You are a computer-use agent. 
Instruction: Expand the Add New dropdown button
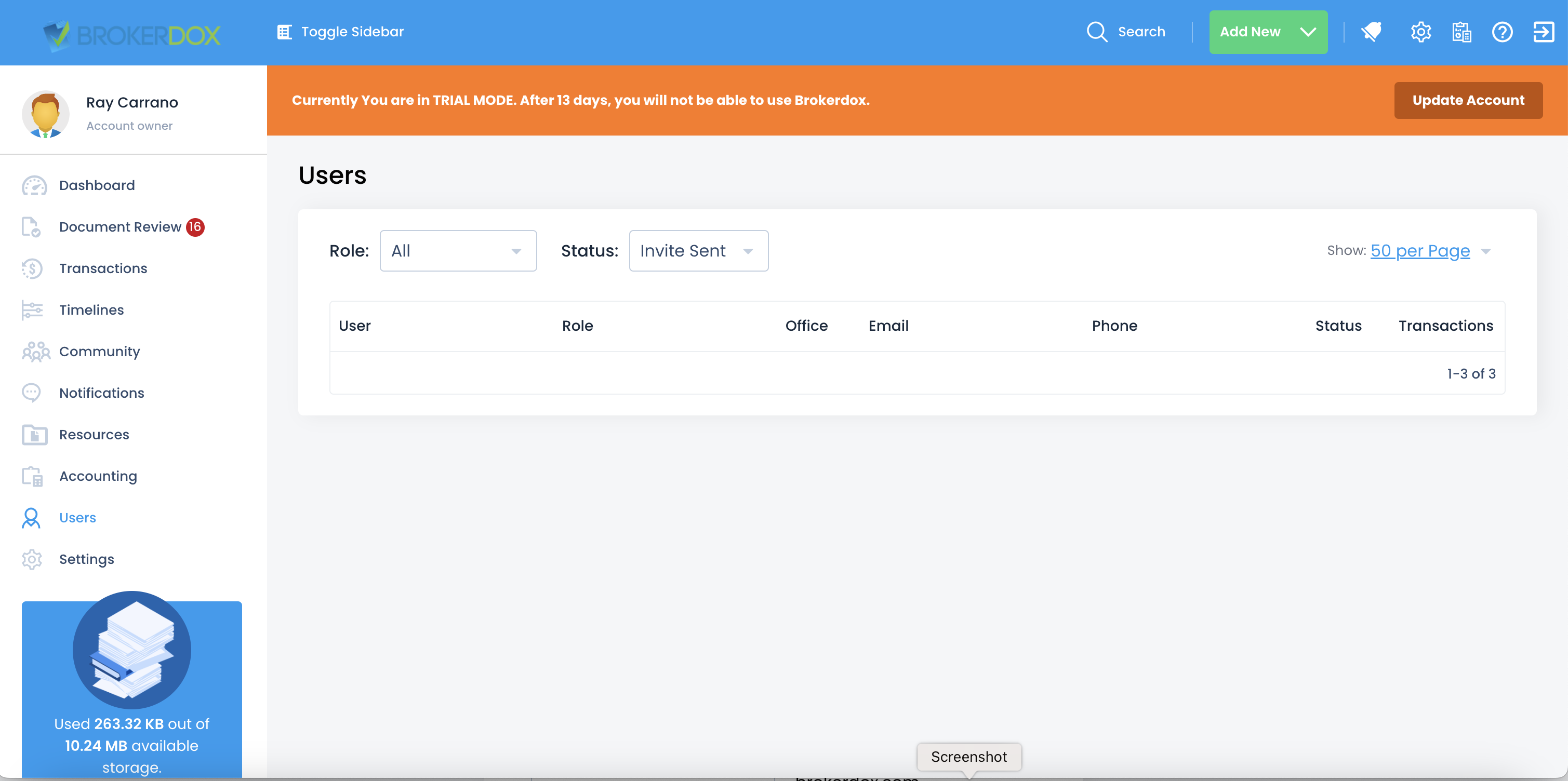1268,32
